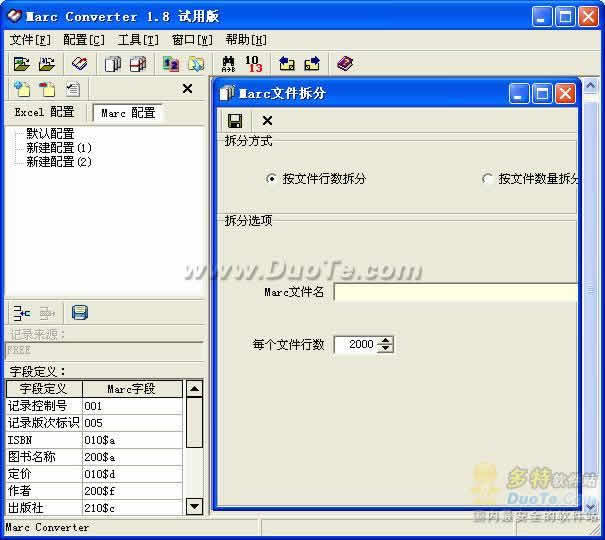Decrease 每个文件行数 with the down spinner arrow
The image size is (605, 540).
click(385, 348)
